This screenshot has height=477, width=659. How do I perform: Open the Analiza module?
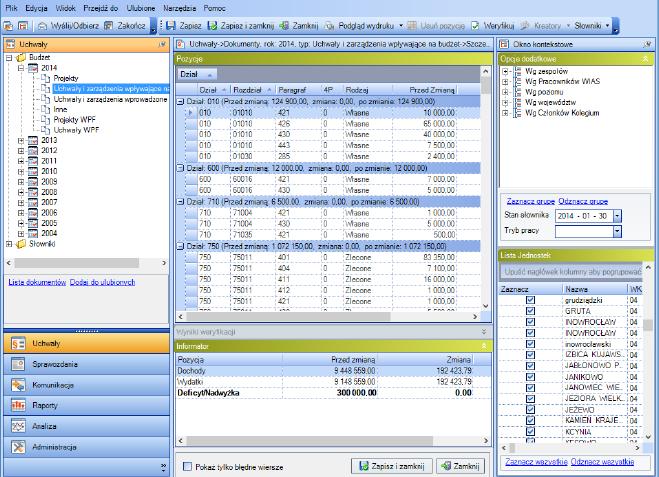point(87,426)
